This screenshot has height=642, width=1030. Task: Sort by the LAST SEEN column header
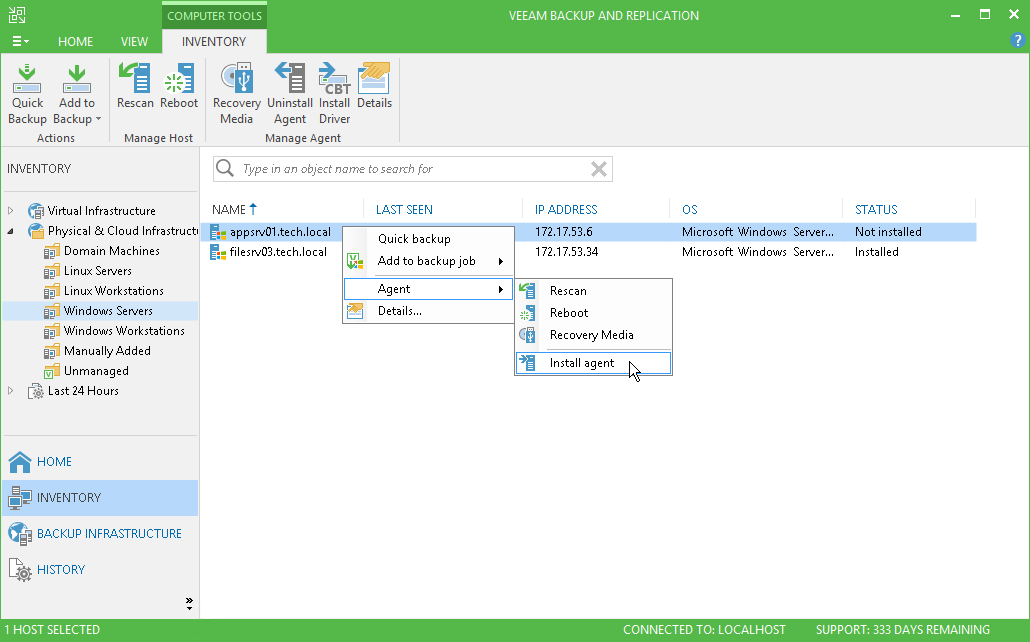tap(404, 210)
